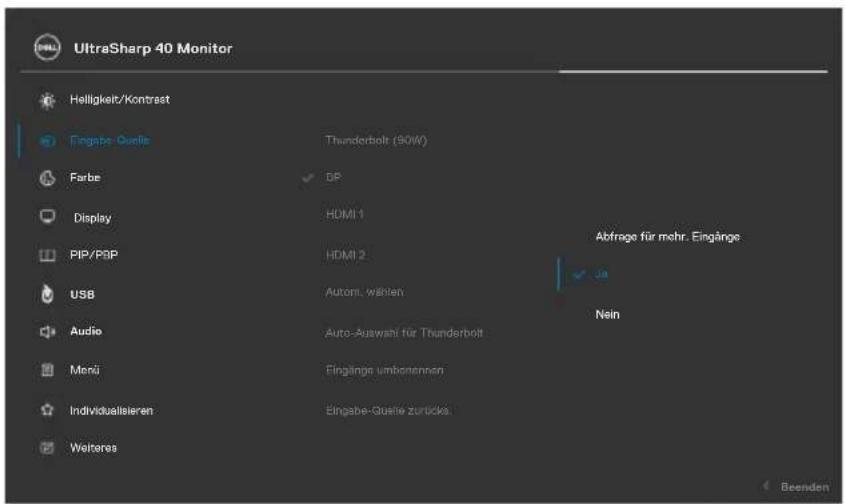The height and width of the screenshot is (504, 846).
Task: Open the Menü settings entry
Action: 85,370
